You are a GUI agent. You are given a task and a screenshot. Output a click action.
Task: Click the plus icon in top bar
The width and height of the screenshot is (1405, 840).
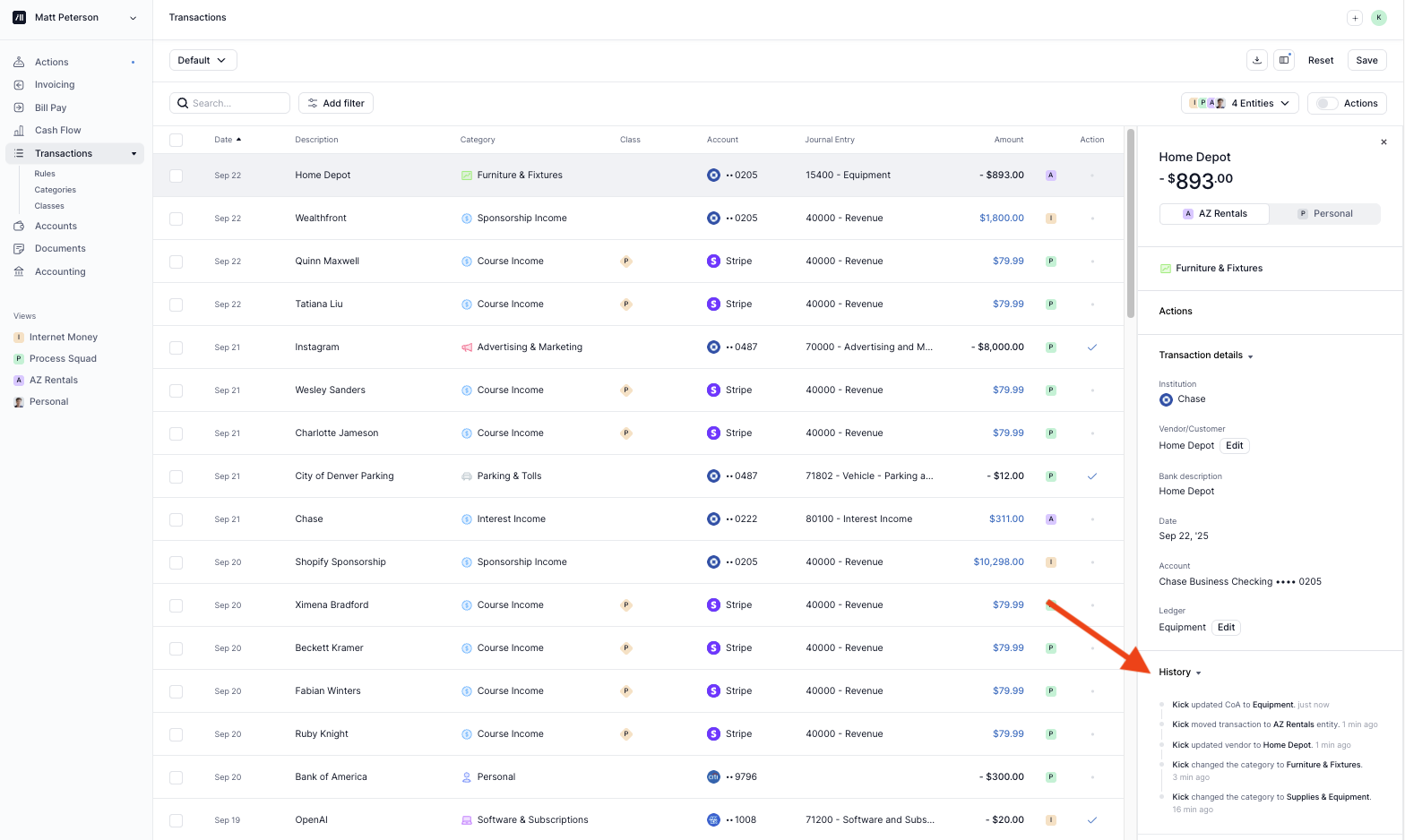(x=1355, y=18)
